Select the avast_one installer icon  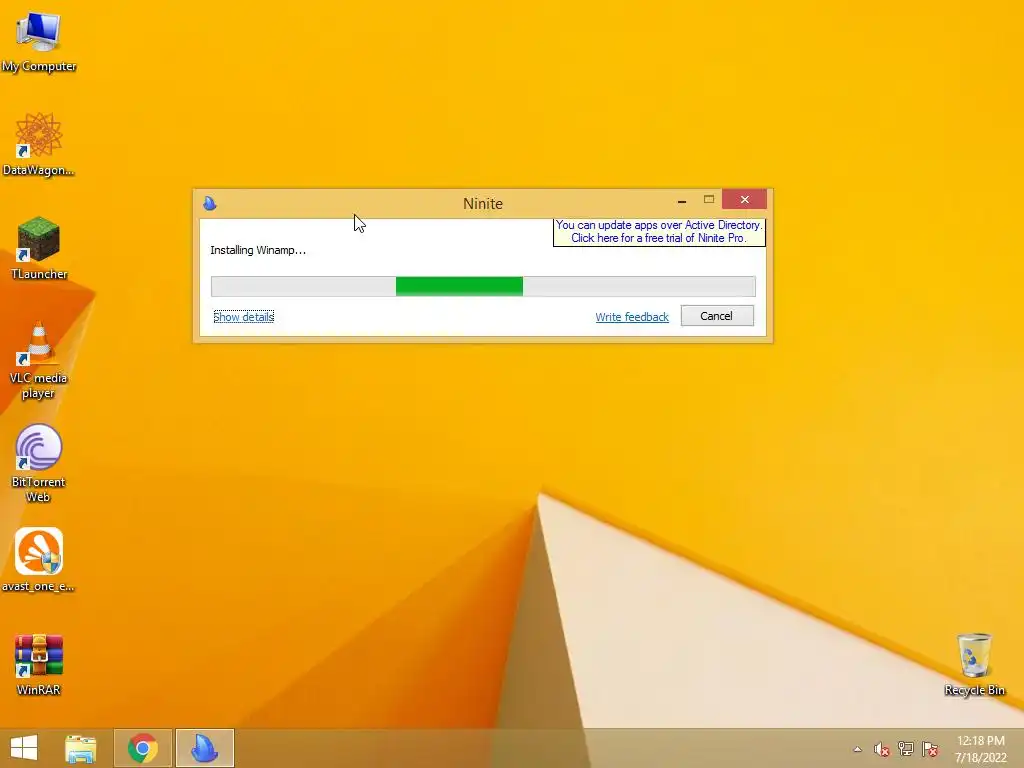(39, 560)
